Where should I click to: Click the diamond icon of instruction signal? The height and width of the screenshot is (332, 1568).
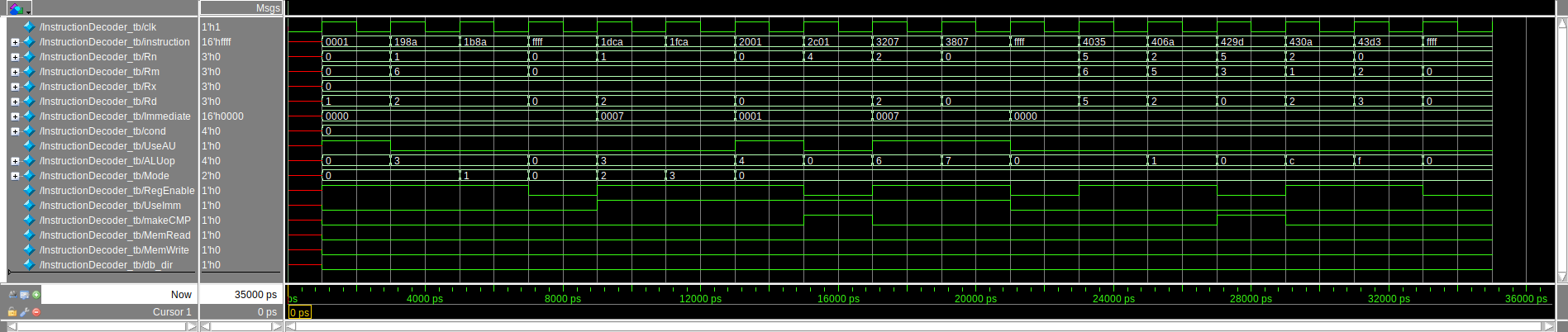[x=29, y=42]
